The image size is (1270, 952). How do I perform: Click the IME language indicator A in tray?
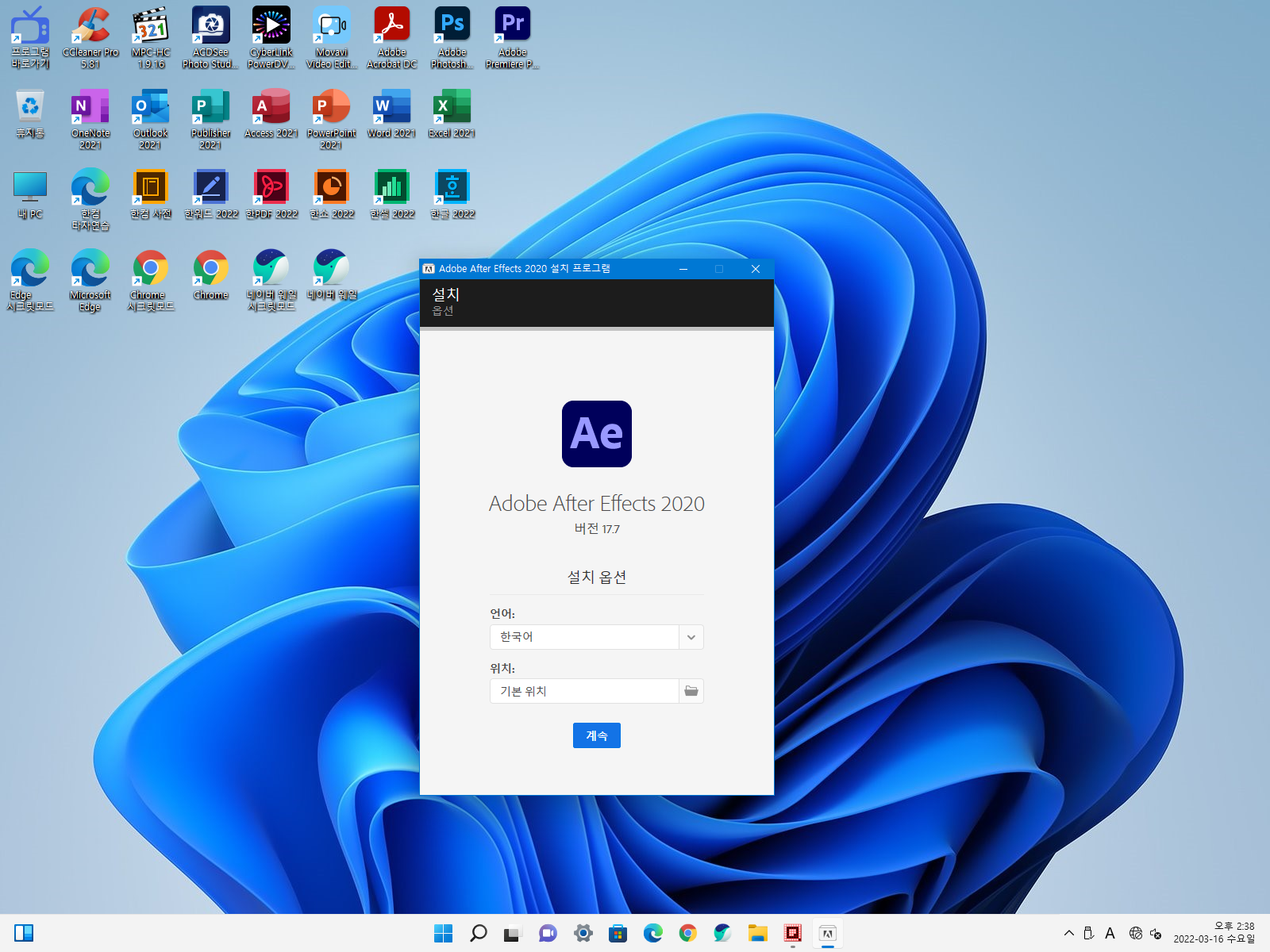coord(1110,933)
